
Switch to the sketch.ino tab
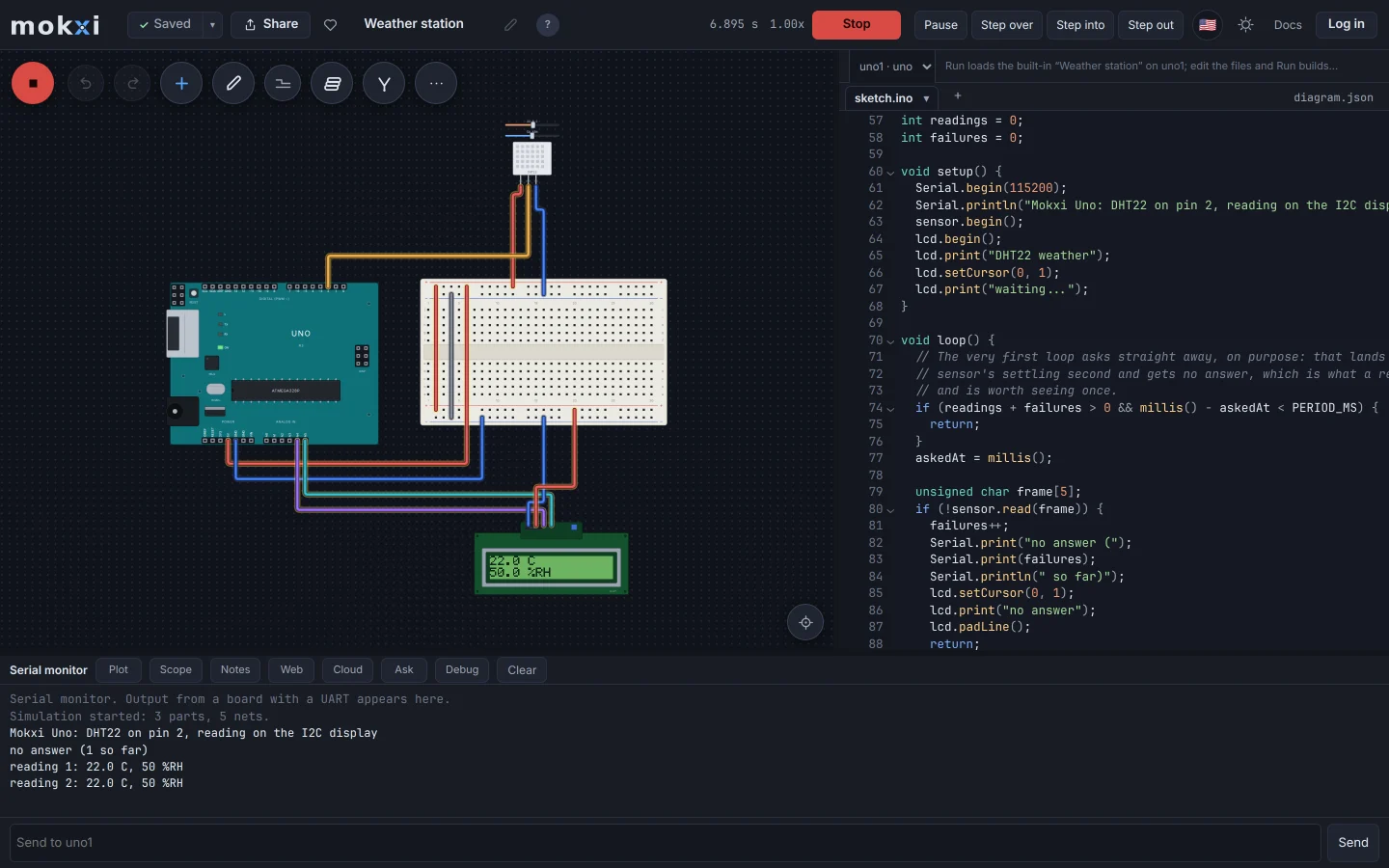coord(884,98)
